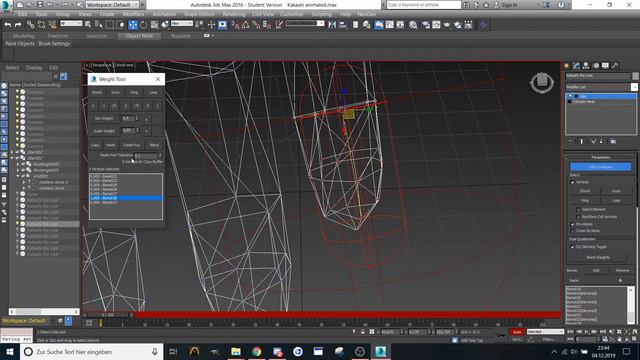This screenshot has width=640, height=360.
Task: Click the 3ds Max application logo button
Action: [6, 6]
